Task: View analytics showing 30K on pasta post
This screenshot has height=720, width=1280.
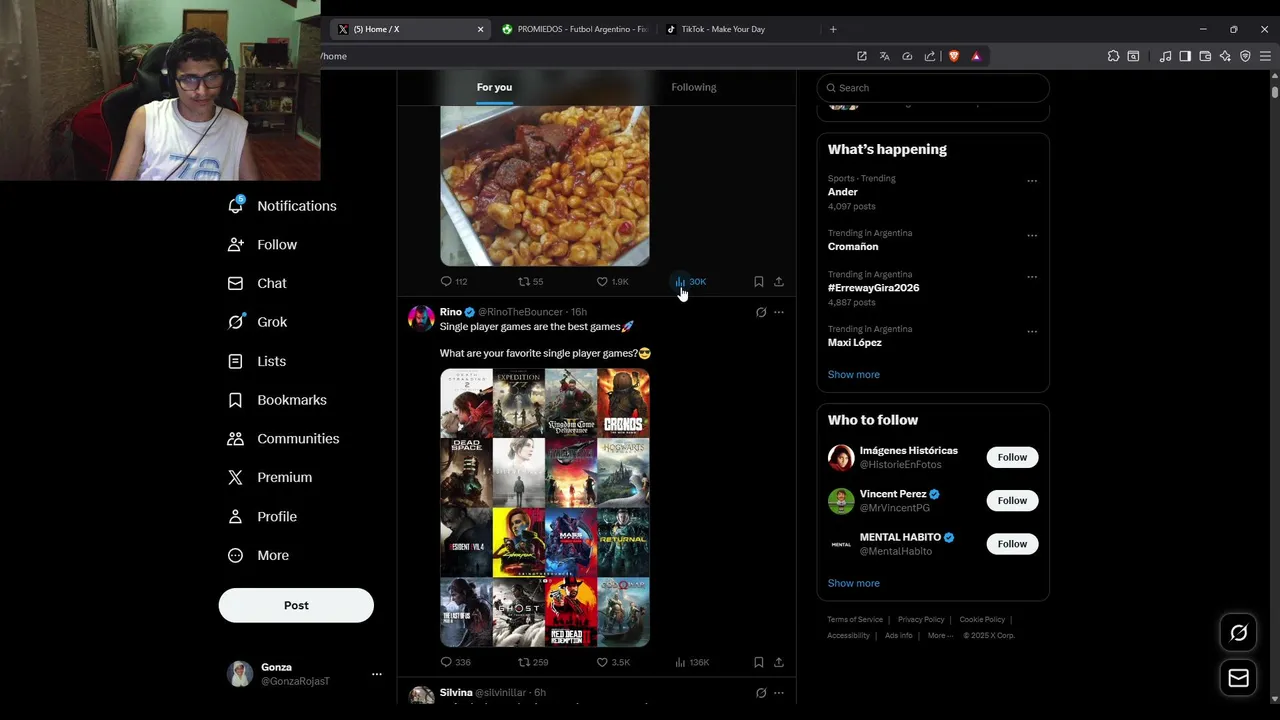Action: 690,282
